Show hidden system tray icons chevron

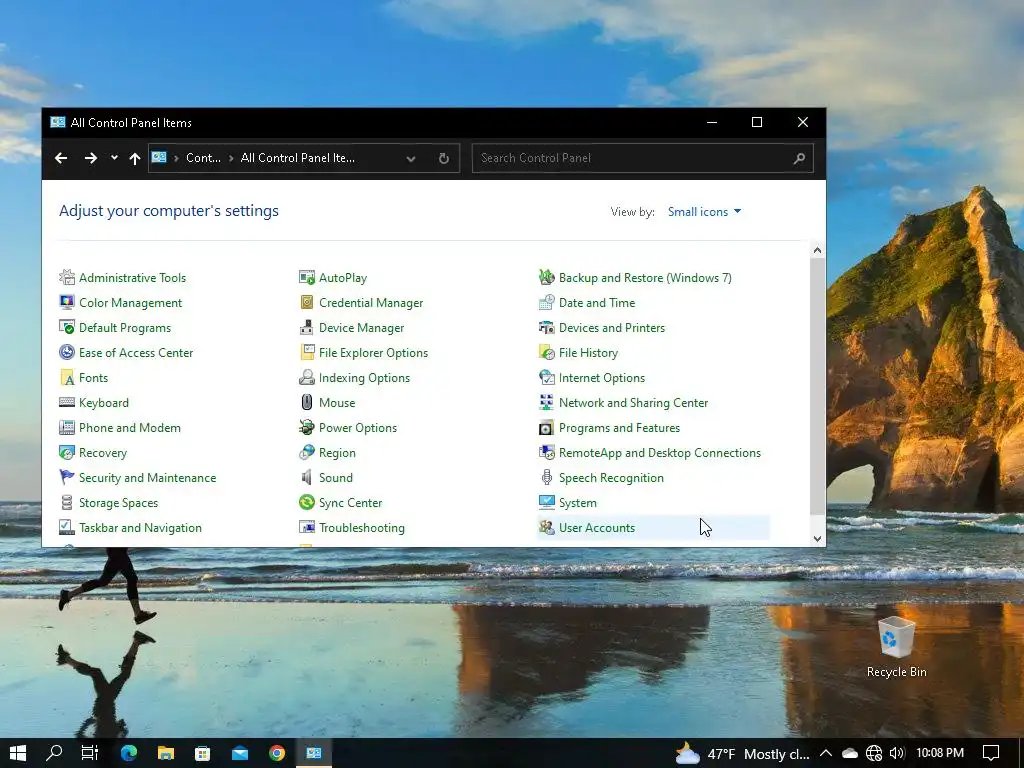(x=825, y=753)
